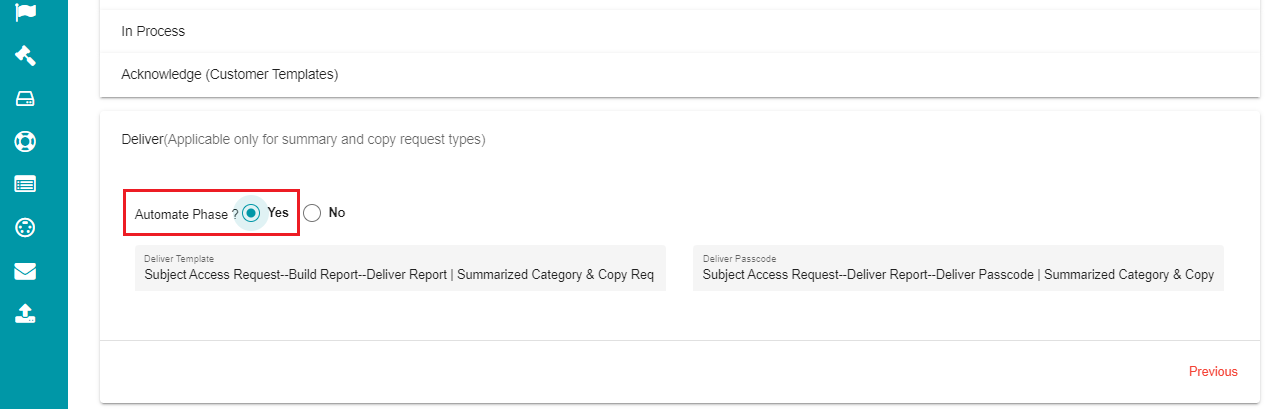
Task: Select Yes for Automate Phase
Action: pyautogui.click(x=251, y=213)
